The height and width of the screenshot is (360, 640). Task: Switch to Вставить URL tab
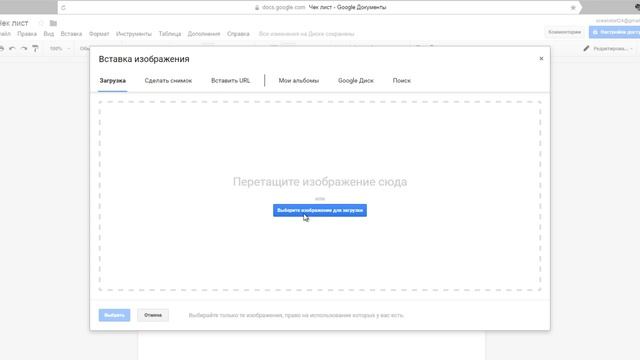coord(231,81)
